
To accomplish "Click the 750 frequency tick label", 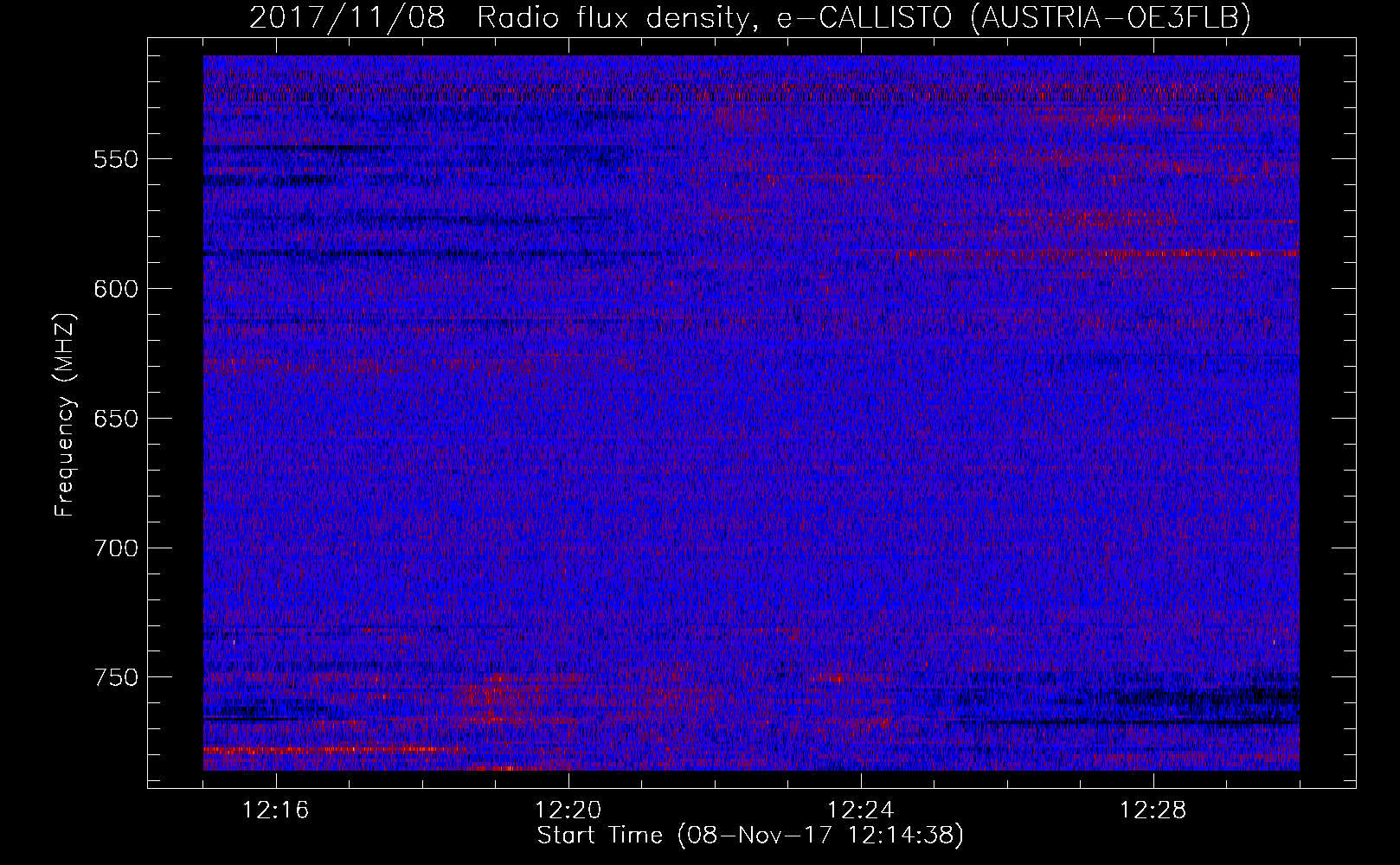I will coord(116,677).
